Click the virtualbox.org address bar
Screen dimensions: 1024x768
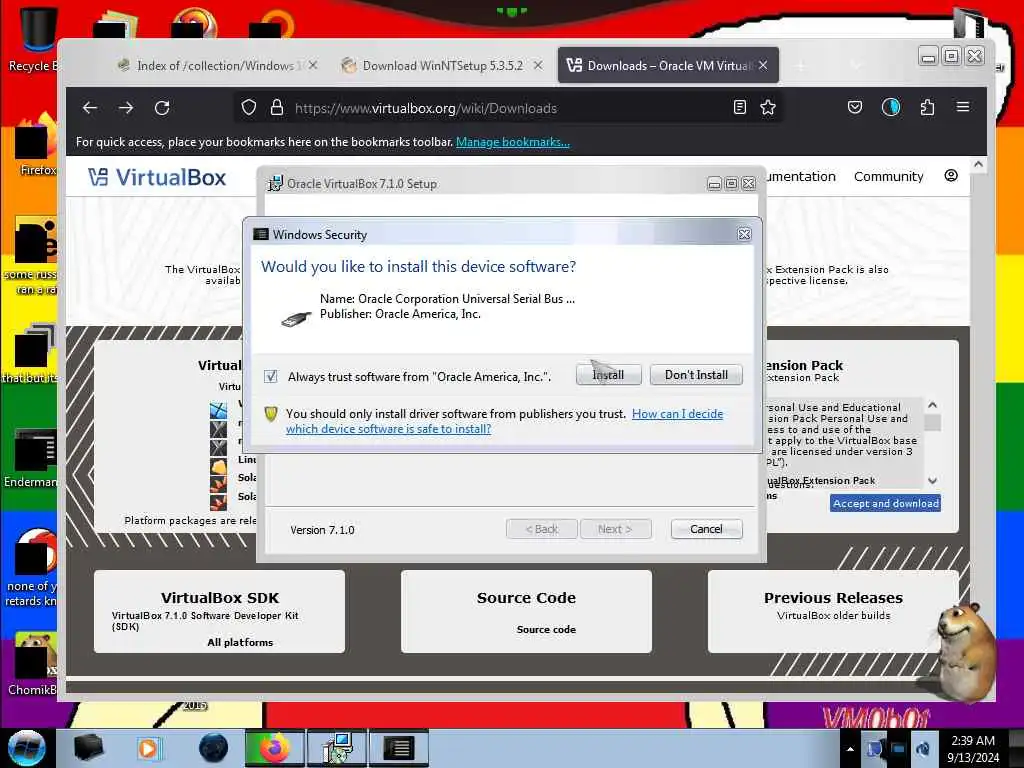coord(509,108)
